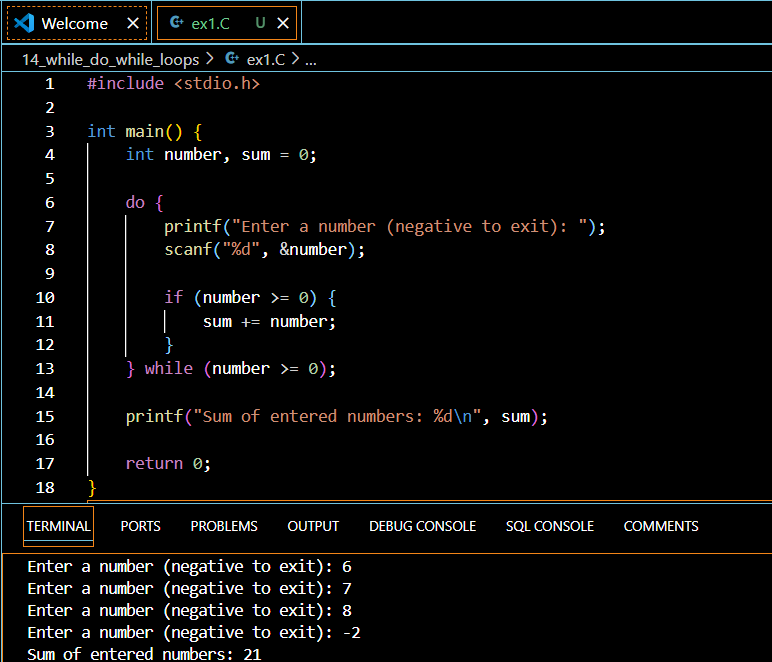Click the VS Code icon on Welcome tab
772x662 pixels.
click(24, 23)
